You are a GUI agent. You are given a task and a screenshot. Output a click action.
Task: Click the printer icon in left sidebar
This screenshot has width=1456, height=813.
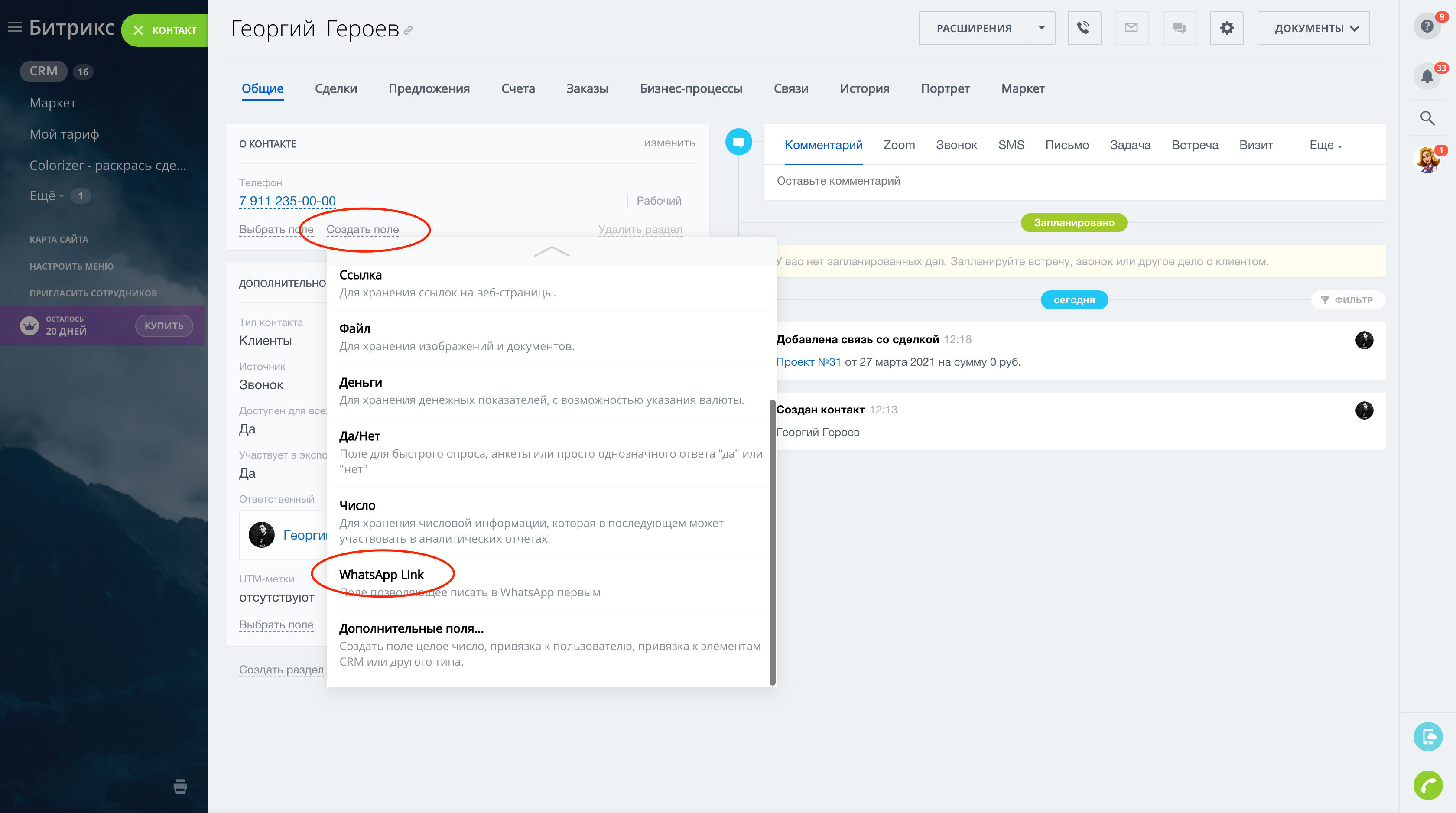[x=180, y=786]
